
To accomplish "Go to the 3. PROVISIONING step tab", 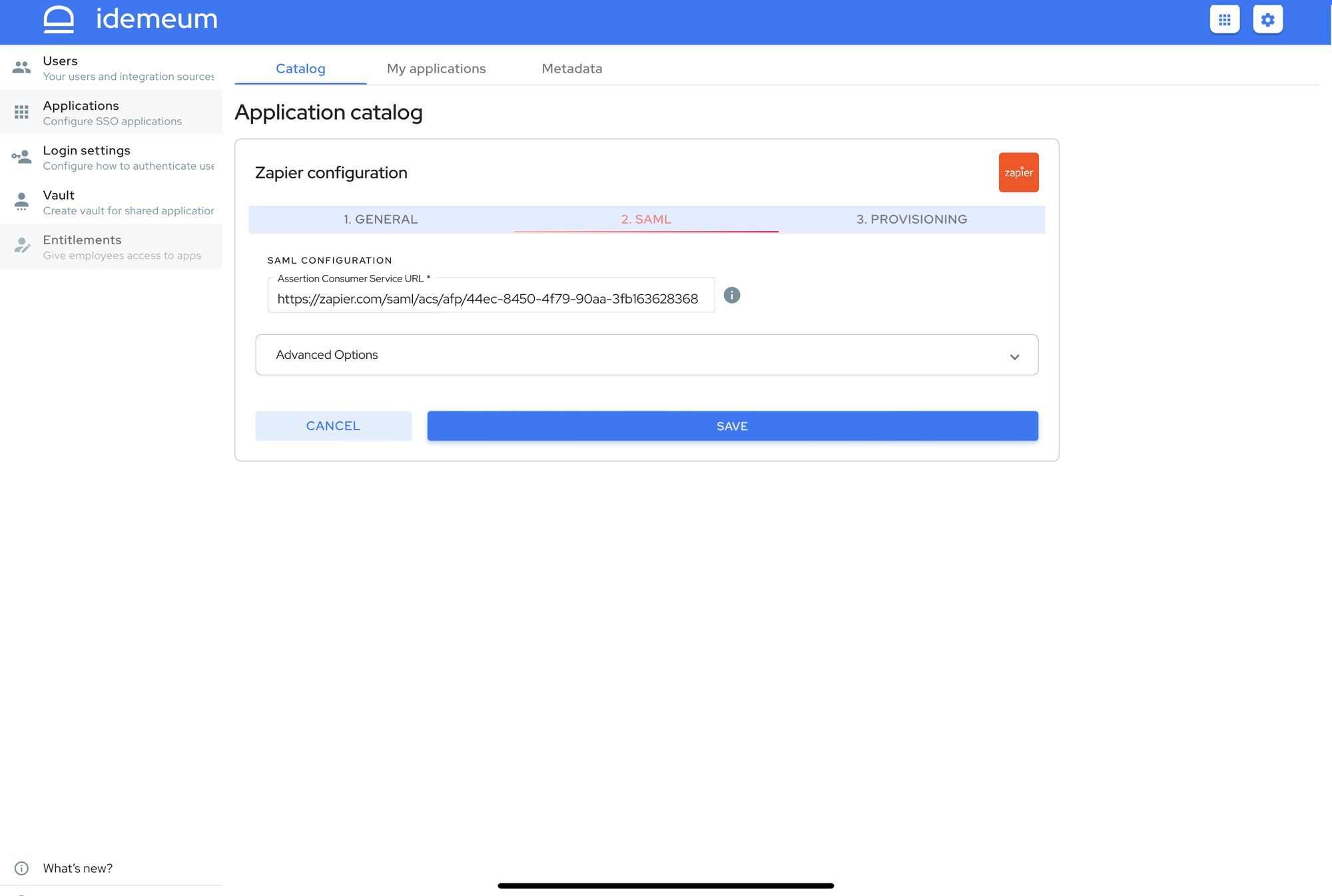I will 911,219.
